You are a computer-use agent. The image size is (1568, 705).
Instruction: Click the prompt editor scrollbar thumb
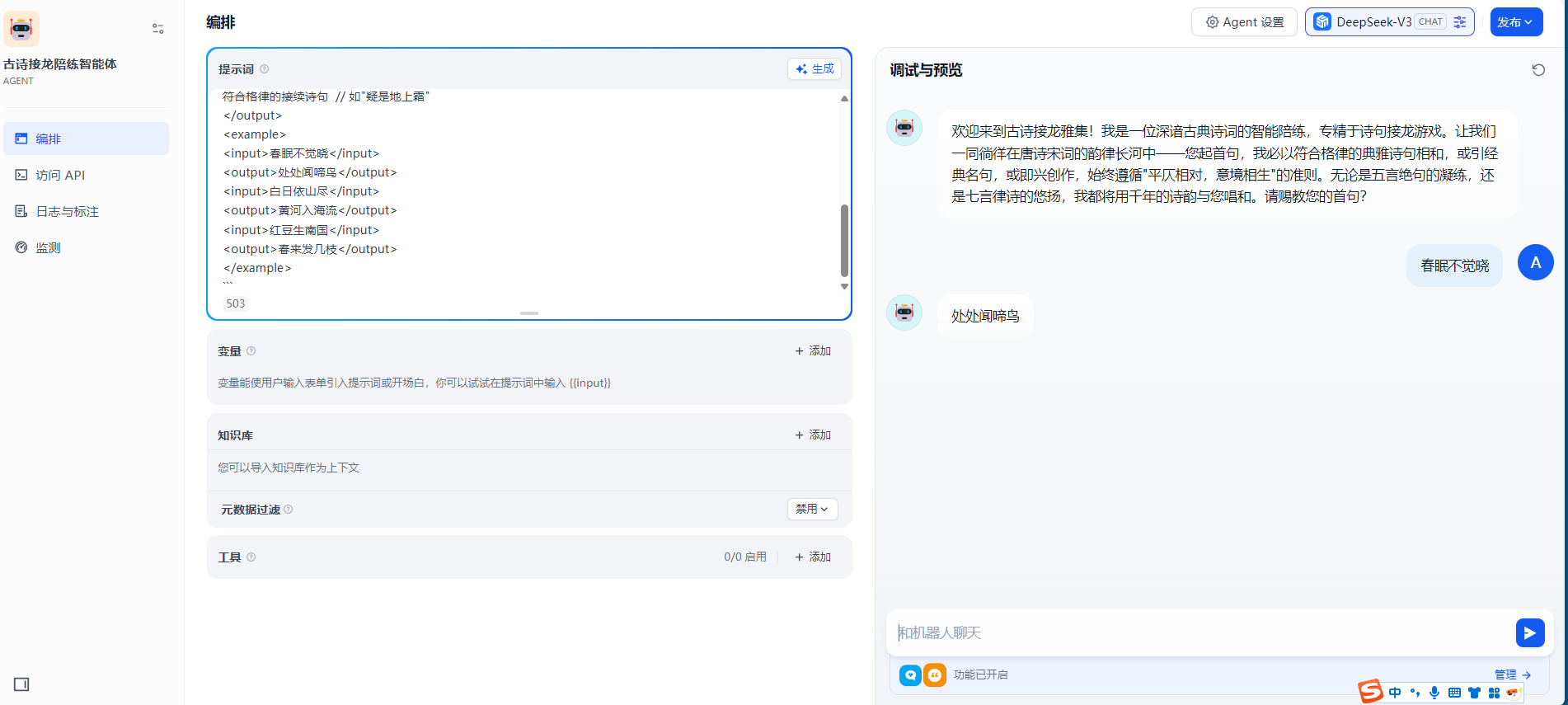[x=844, y=241]
